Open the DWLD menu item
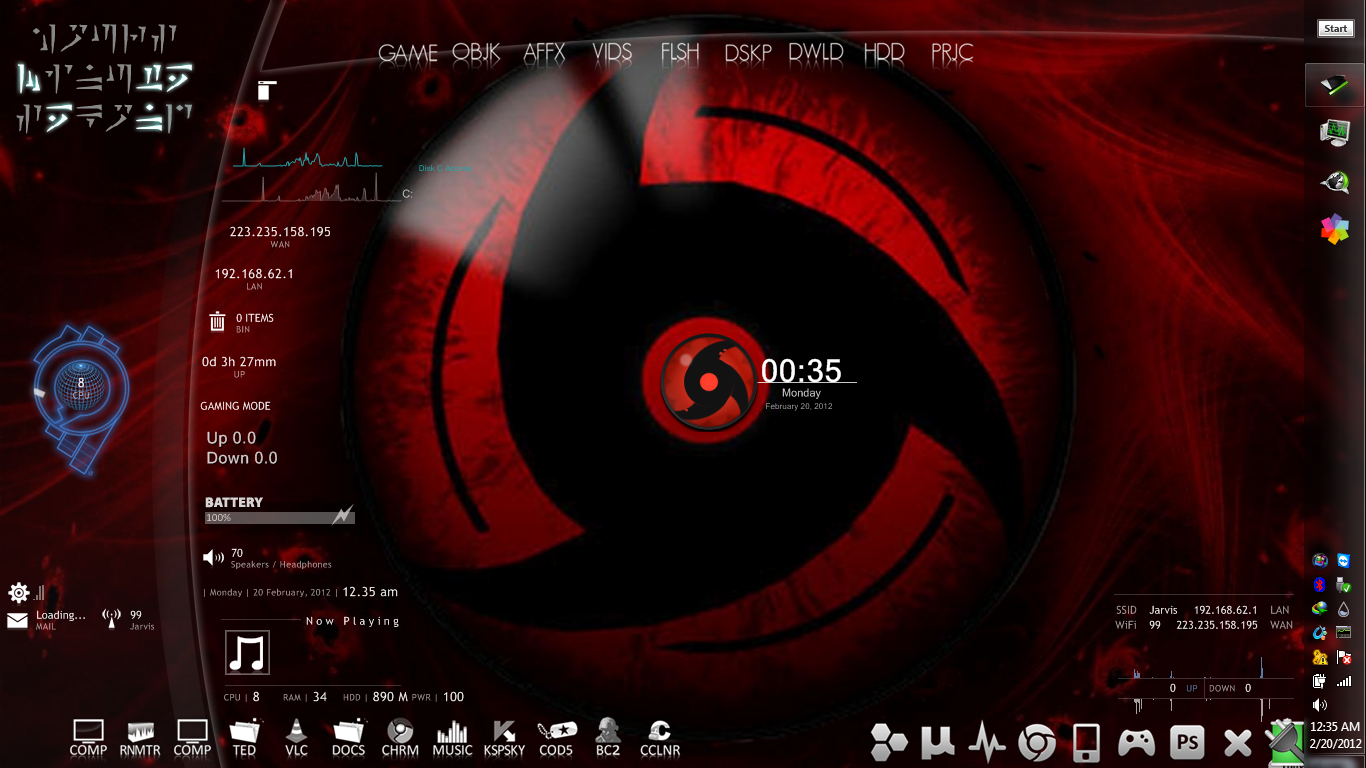The width and height of the screenshot is (1366, 768). (x=816, y=53)
